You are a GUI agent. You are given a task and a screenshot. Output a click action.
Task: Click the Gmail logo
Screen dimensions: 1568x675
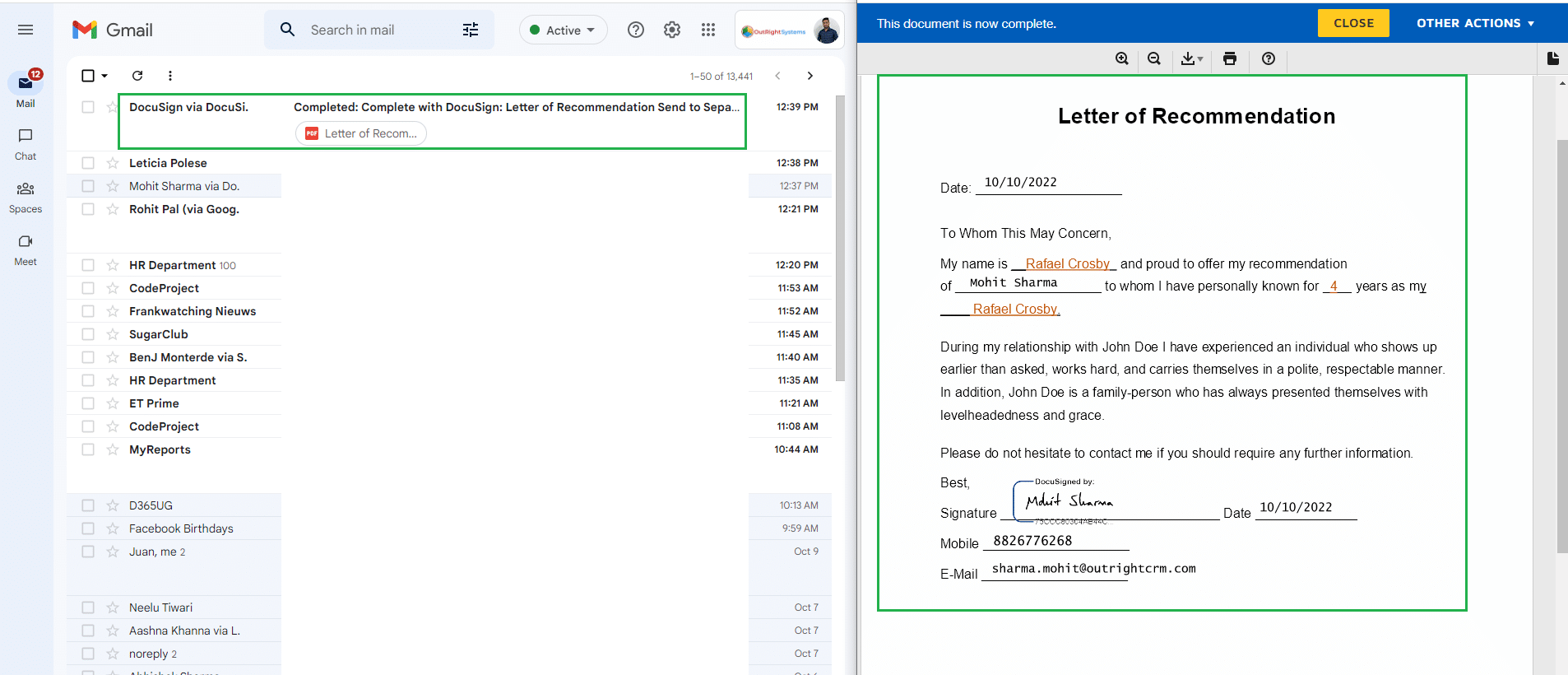pos(113,30)
